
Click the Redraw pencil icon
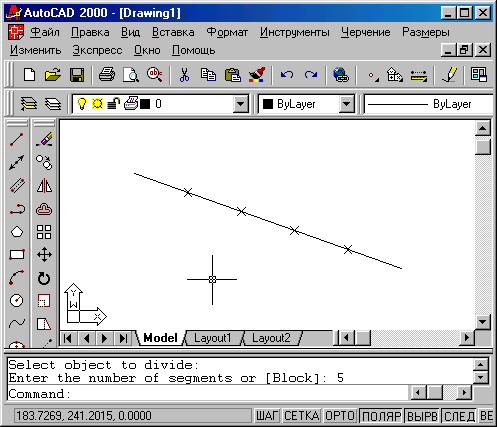click(449, 75)
